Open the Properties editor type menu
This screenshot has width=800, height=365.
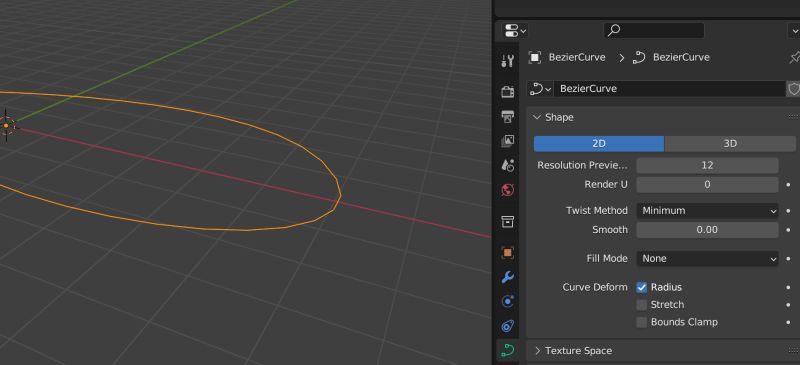pyautogui.click(x=515, y=31)
